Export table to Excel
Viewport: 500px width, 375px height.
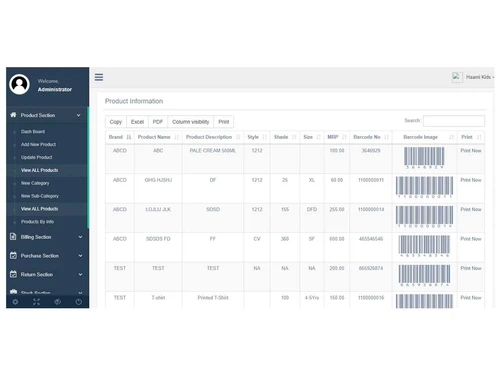137,122
